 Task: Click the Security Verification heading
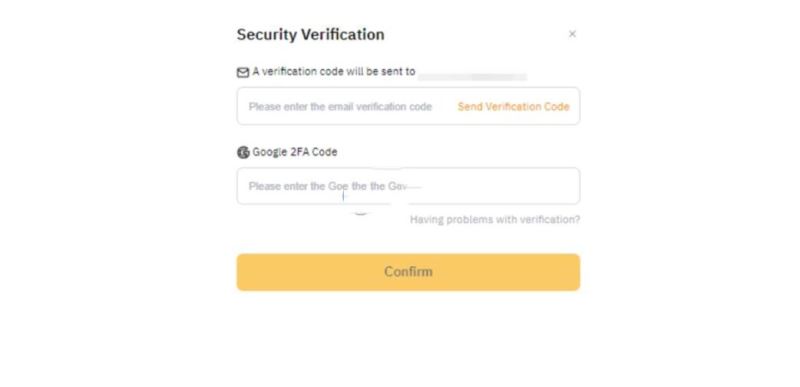coord(310,35)
